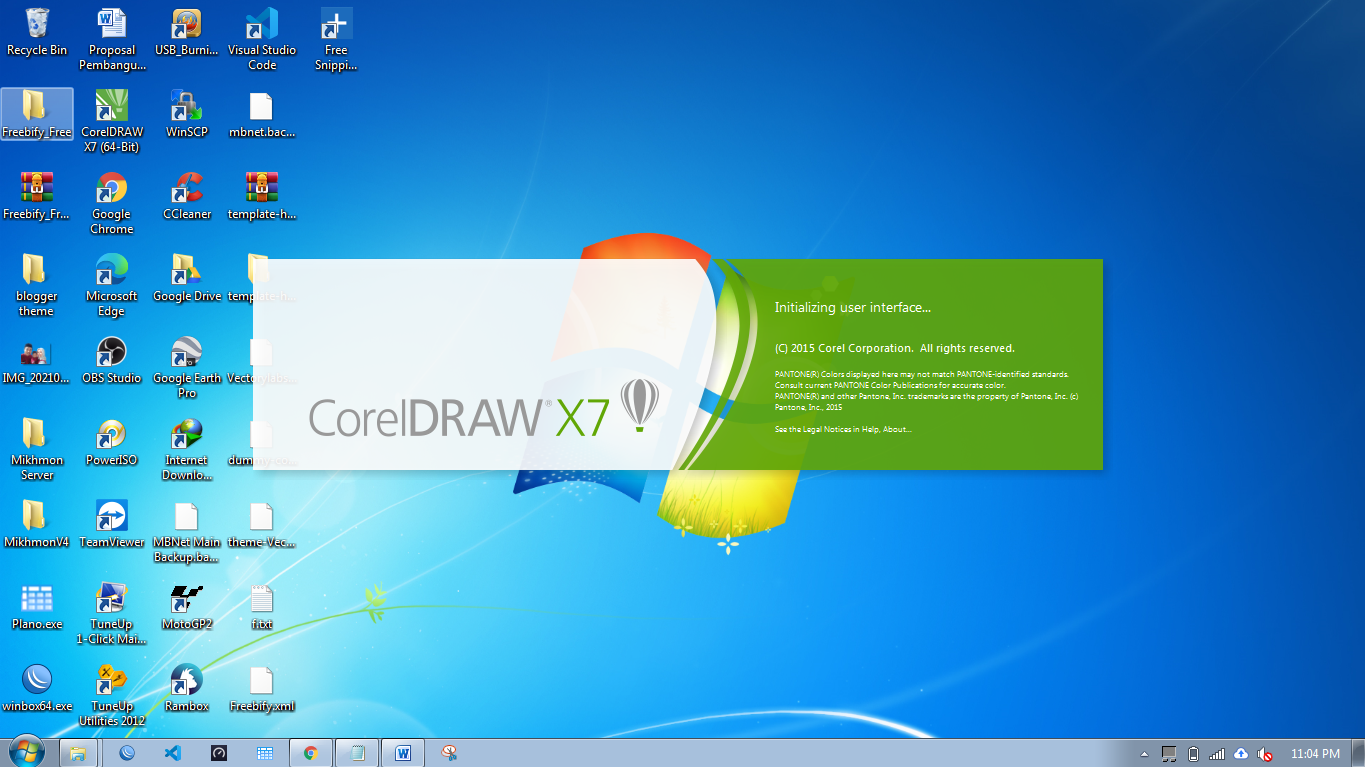
Task: Switch to Microsoft Word in the taskbar
Action: click(x=403, y=753)
